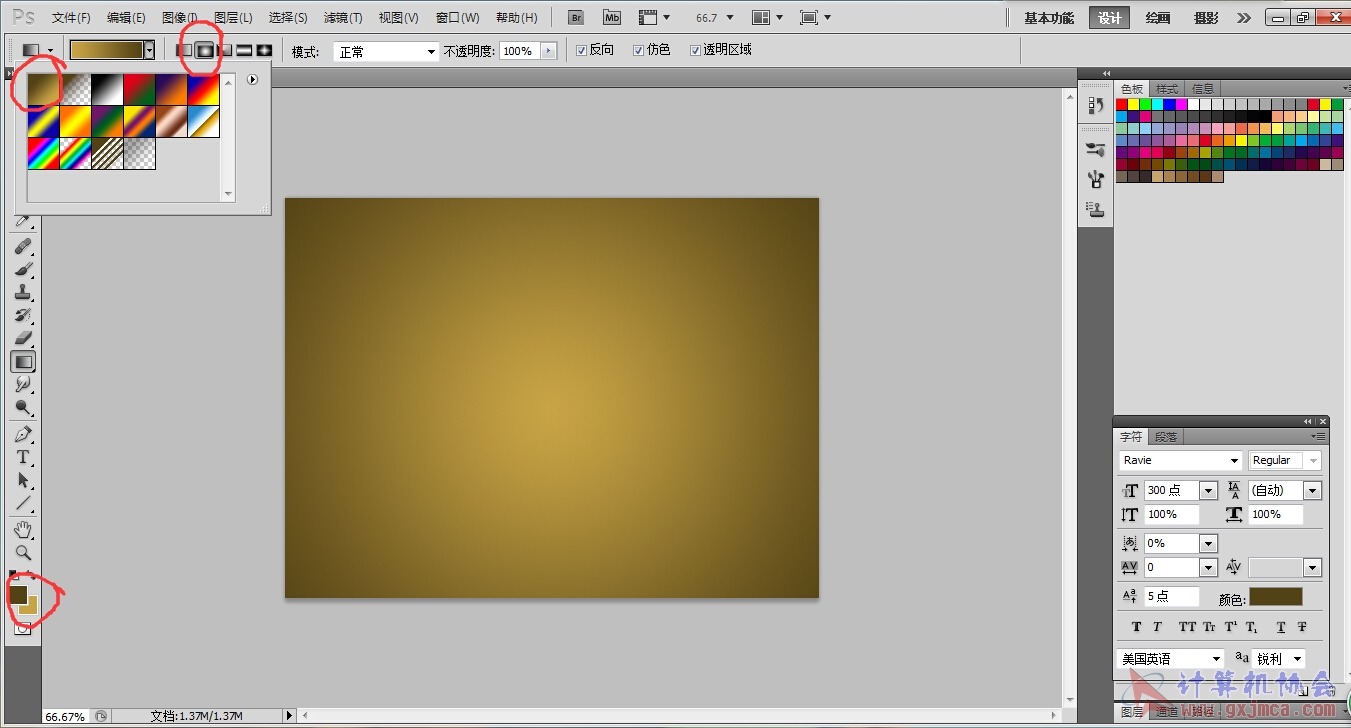Toggle the 仿色 (Dither) checkbox
1351x728 pixels.
(639, 50)
